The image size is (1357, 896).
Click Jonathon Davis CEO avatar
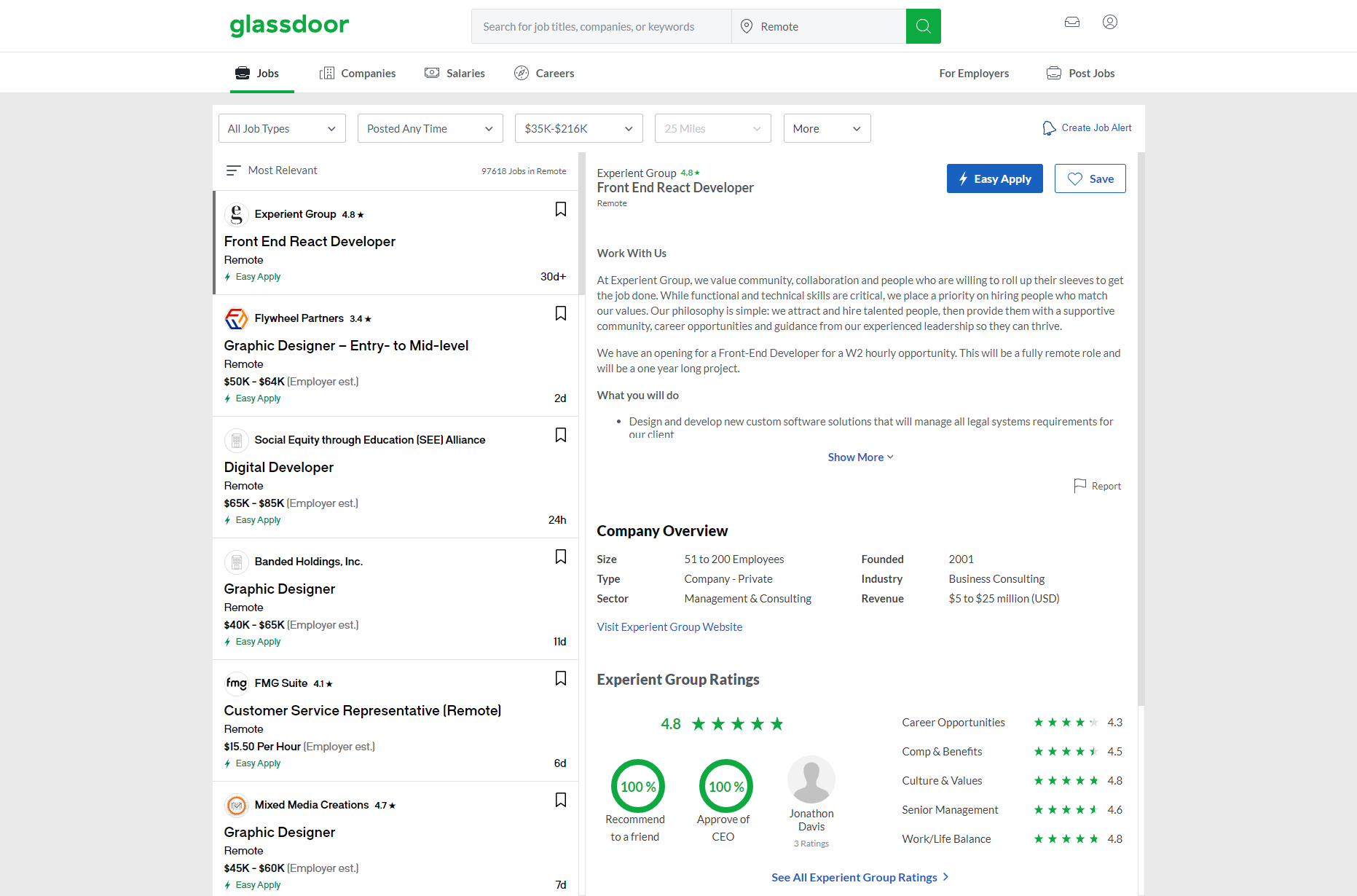click(811, 779)
